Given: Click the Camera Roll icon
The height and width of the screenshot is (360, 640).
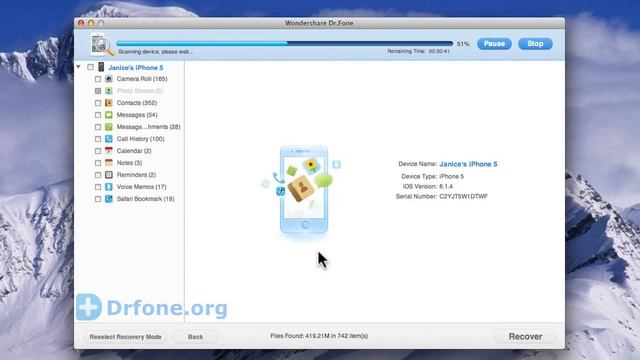Looking at the screenshot, I should point(109,79).
